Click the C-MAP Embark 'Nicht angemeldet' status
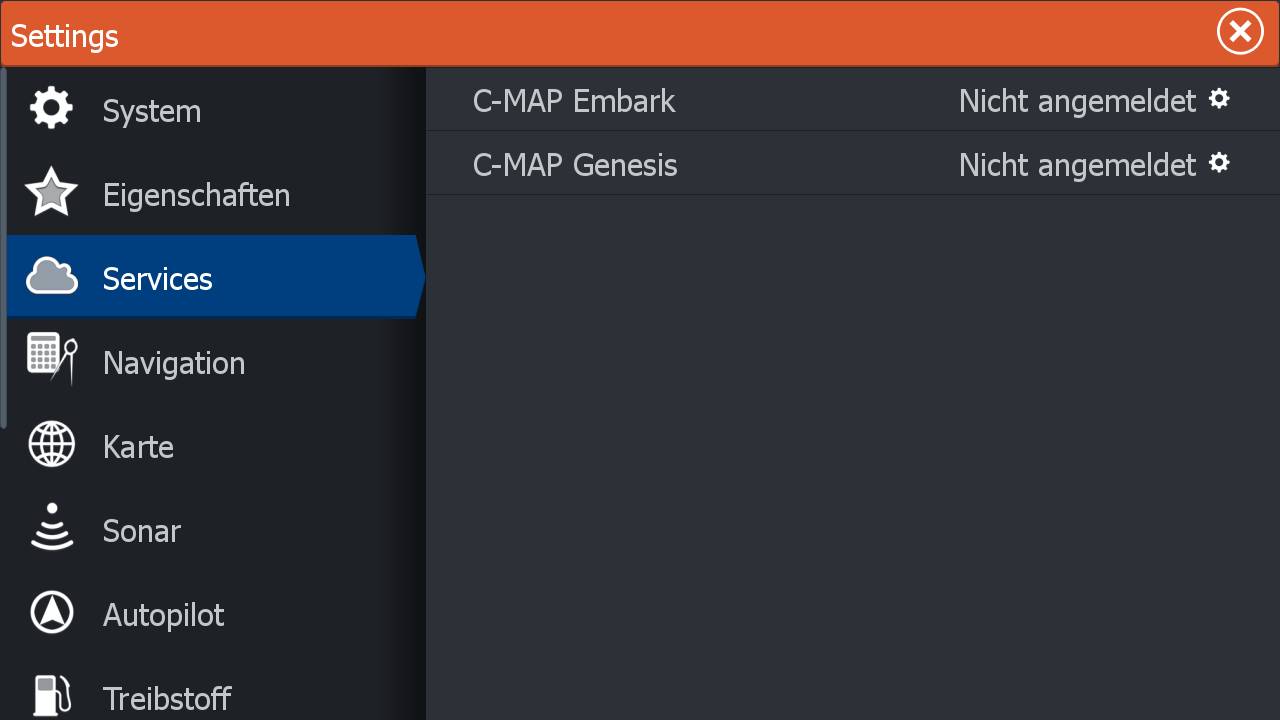 (1077, 101)
